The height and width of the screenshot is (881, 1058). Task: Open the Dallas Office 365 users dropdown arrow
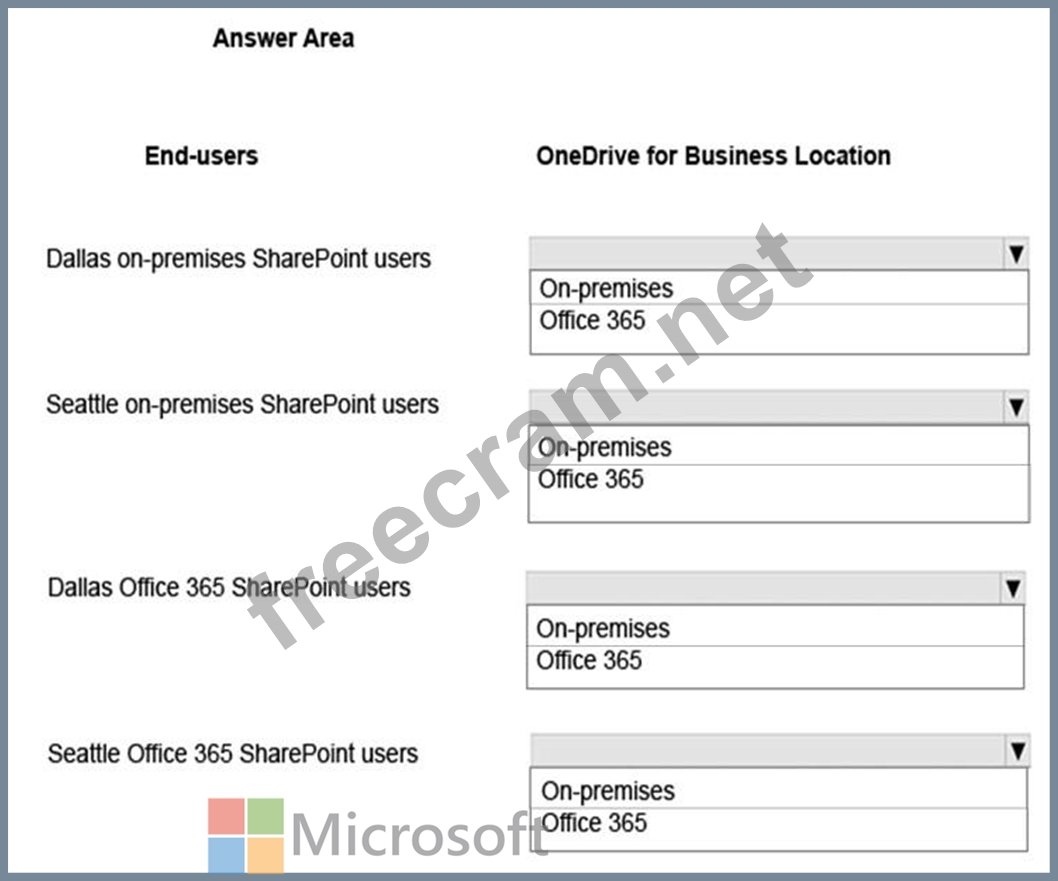pyautogui.click(x=1013, y=588)
